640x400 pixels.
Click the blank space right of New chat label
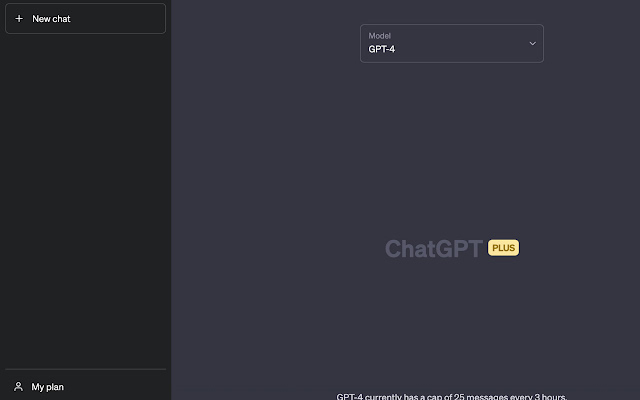tap(117, 18)
